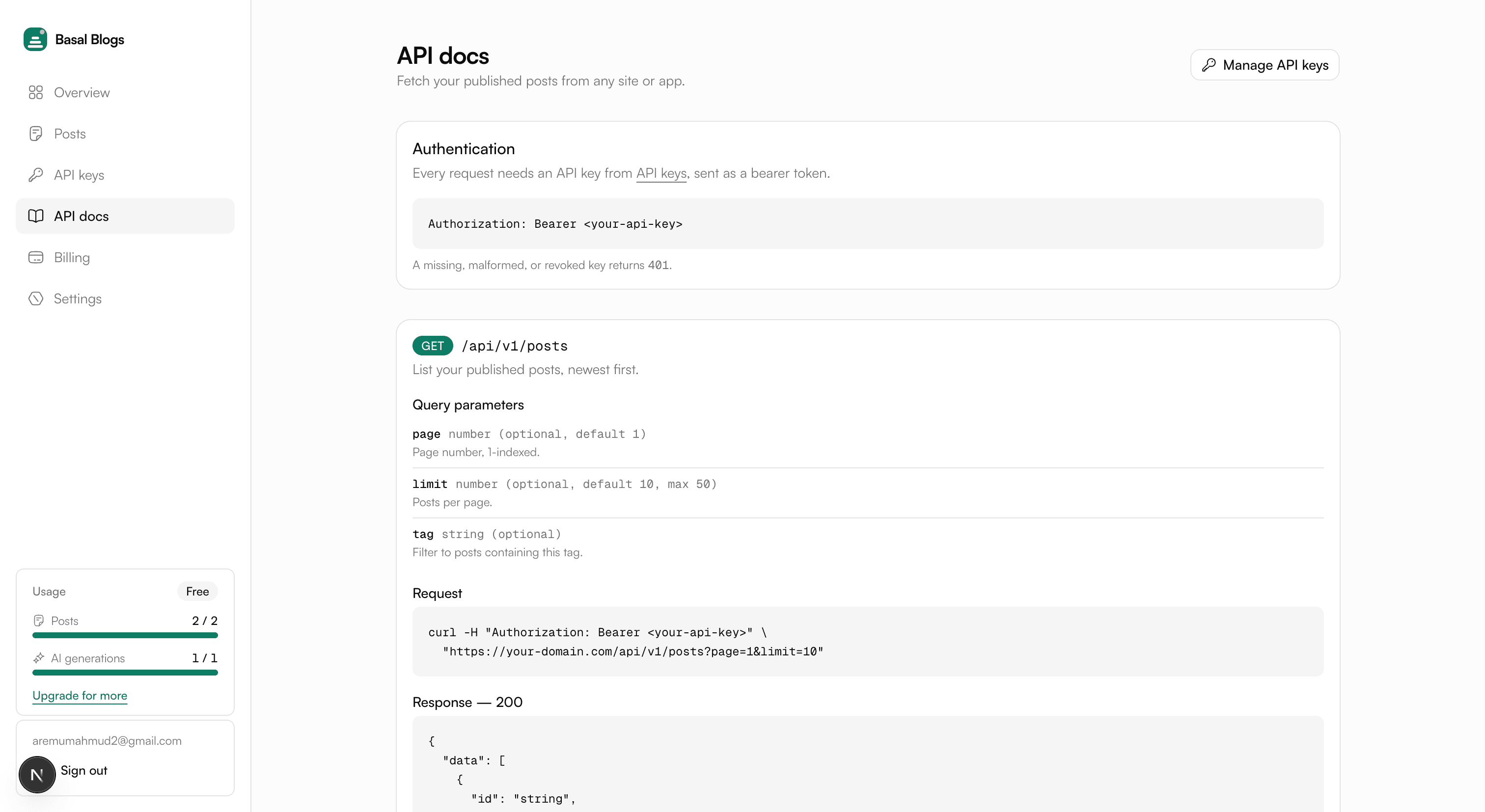Click the page parameter name
1485x812 pixels.
click(x=426, y=434)
